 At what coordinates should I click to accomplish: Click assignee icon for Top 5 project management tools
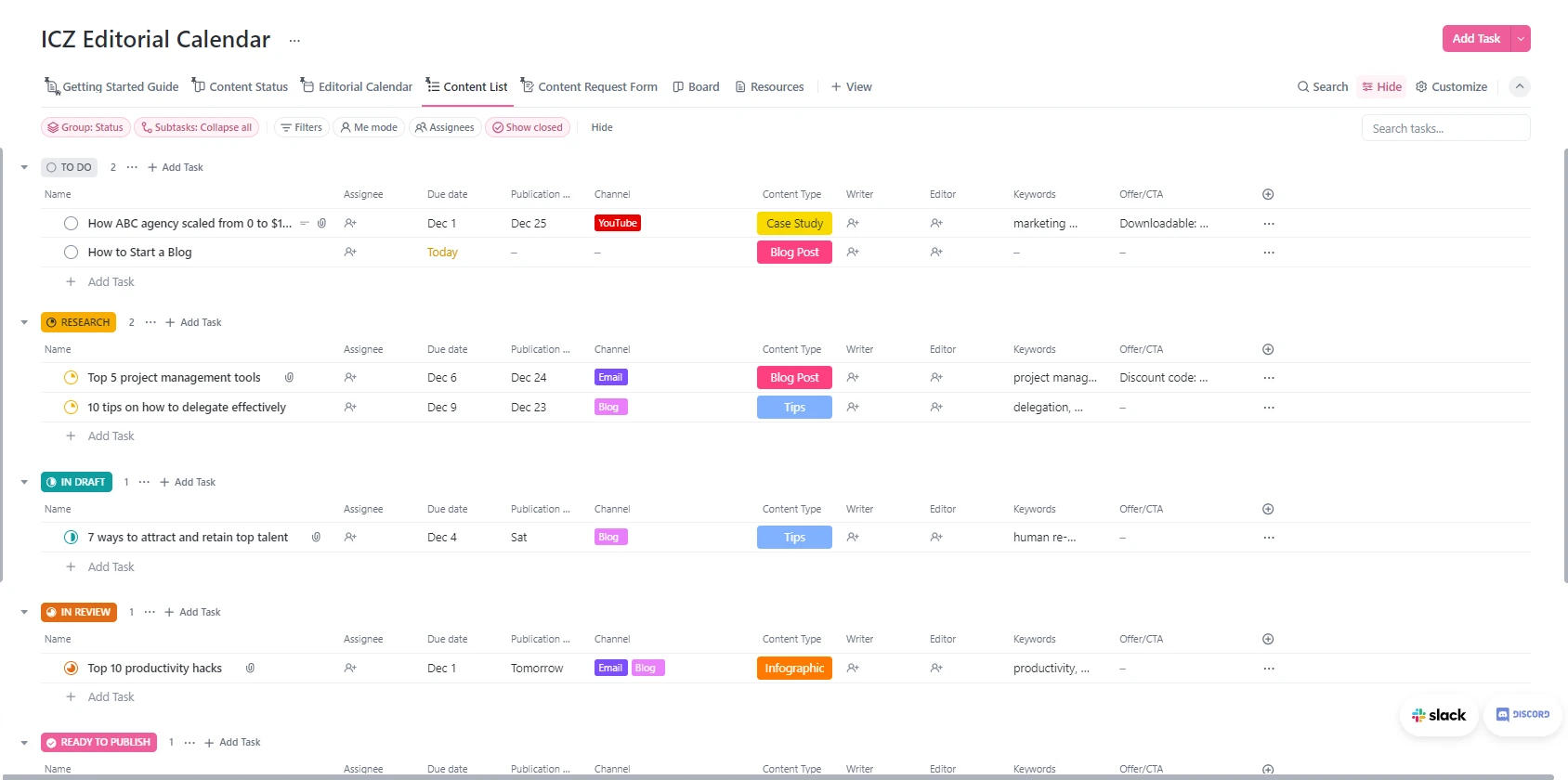(350, 378)
